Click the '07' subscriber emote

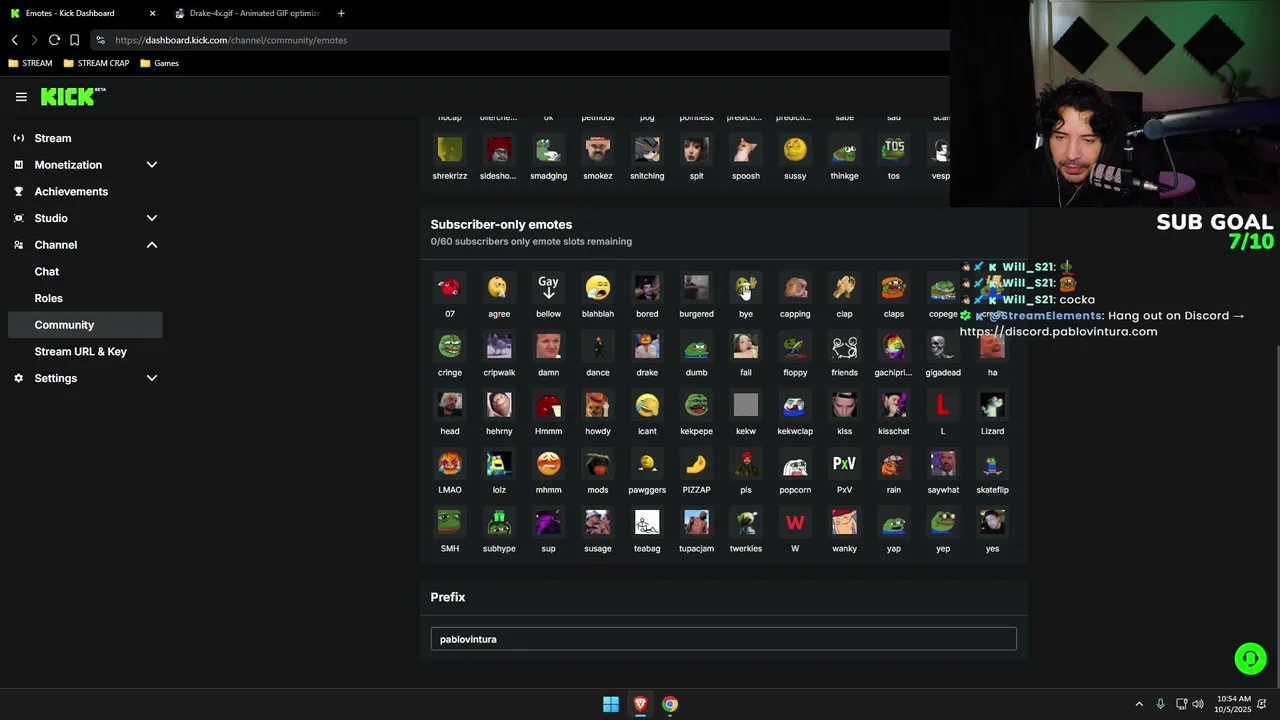click(x=450, y=289)
